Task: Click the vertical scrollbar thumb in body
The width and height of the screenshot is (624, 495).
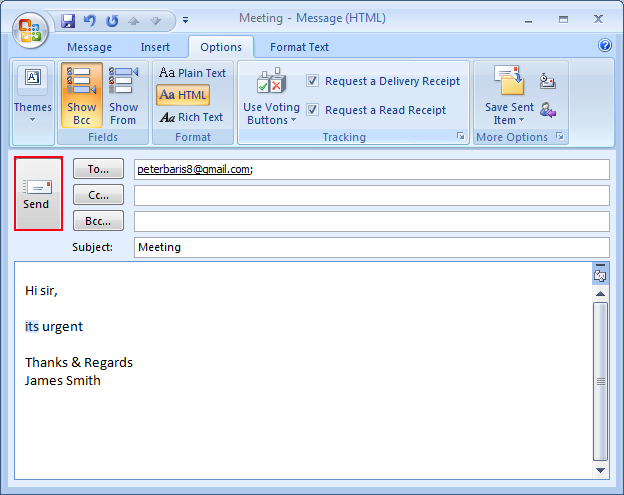Action: coord(600,381)
